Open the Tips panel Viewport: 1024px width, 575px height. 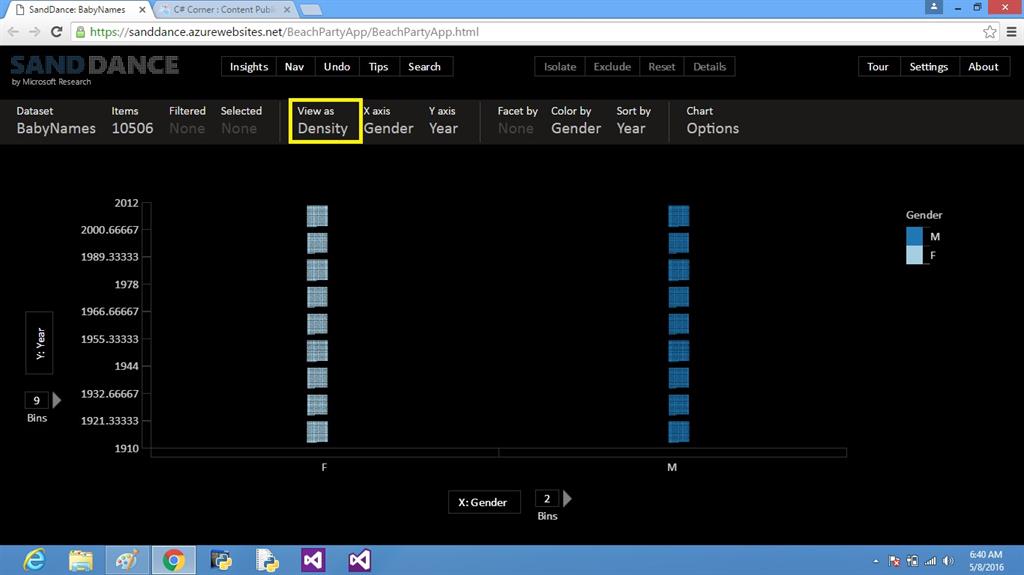[378, 67]
